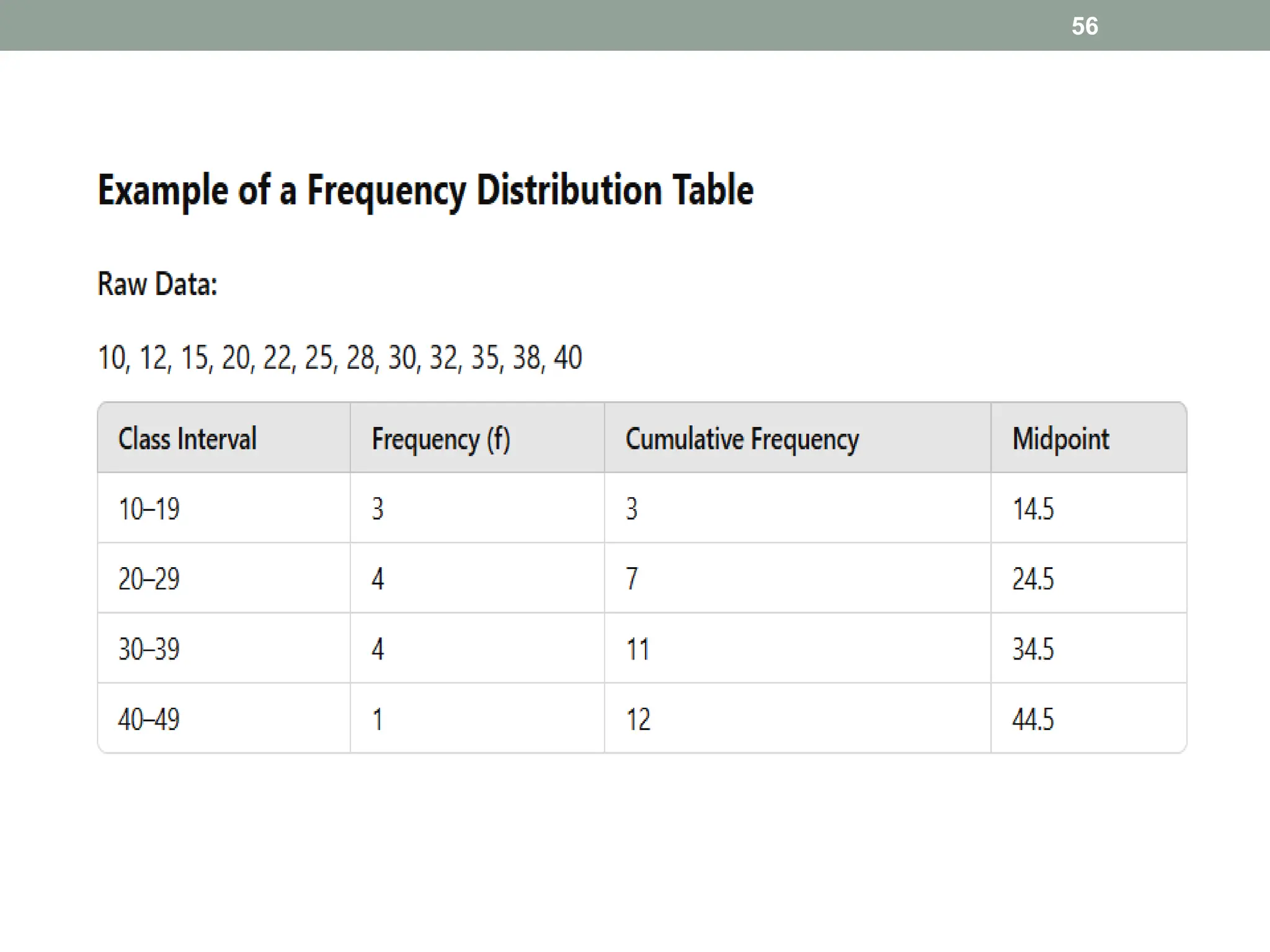Select the 'Midpoint' column header
Screen dimensions: 1270x952
pos(1060,439)
